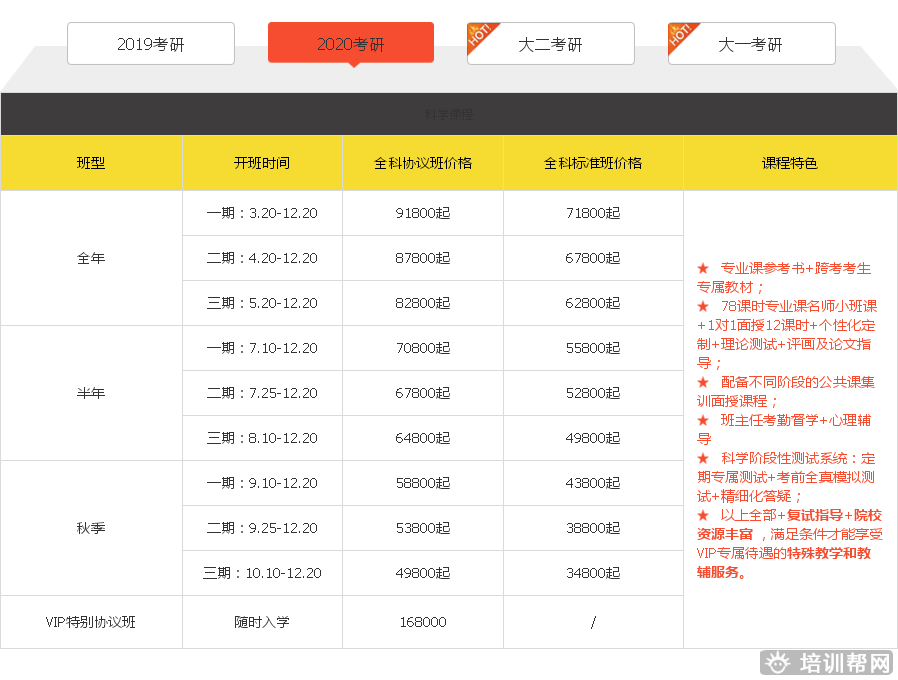Click the 34800起 standard price cell
The height and width of the screenshot is (680, 898).
593,573
